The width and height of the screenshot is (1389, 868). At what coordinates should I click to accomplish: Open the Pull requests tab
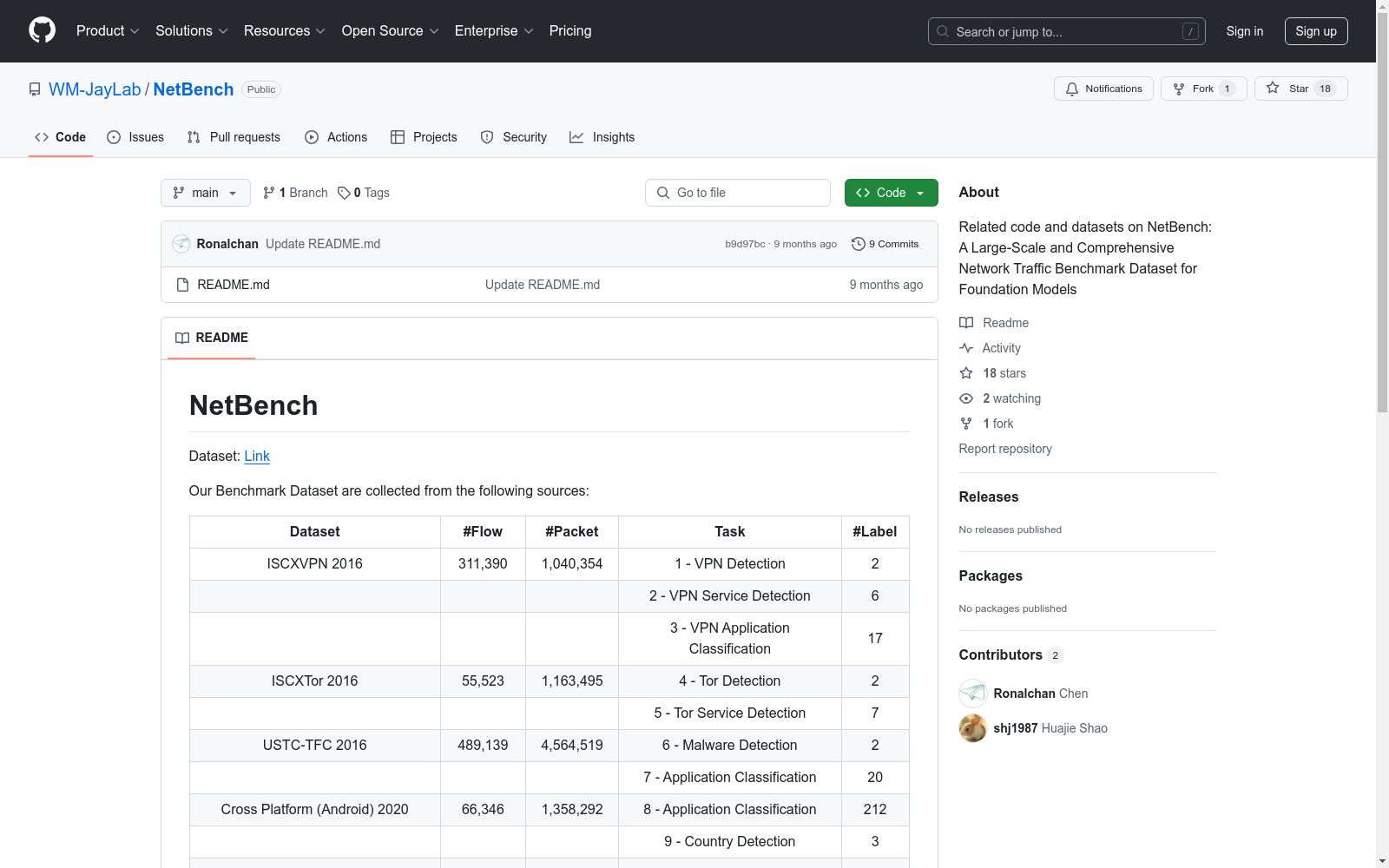coord(234,137)
